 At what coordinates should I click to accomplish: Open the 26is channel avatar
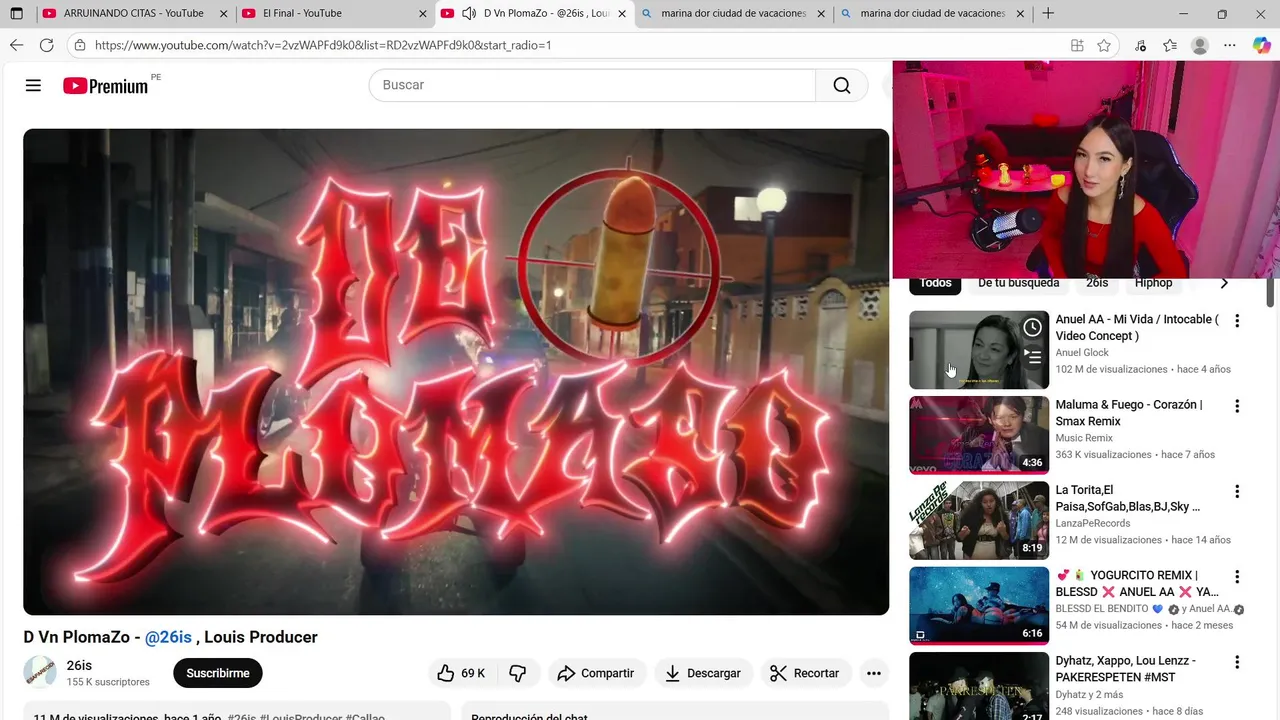40,672
